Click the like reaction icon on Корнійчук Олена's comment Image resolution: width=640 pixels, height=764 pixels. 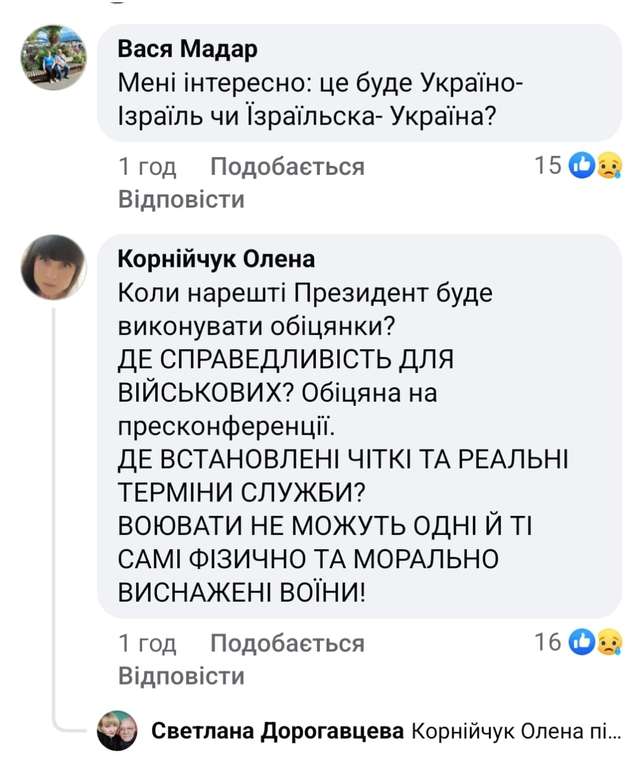582,642
